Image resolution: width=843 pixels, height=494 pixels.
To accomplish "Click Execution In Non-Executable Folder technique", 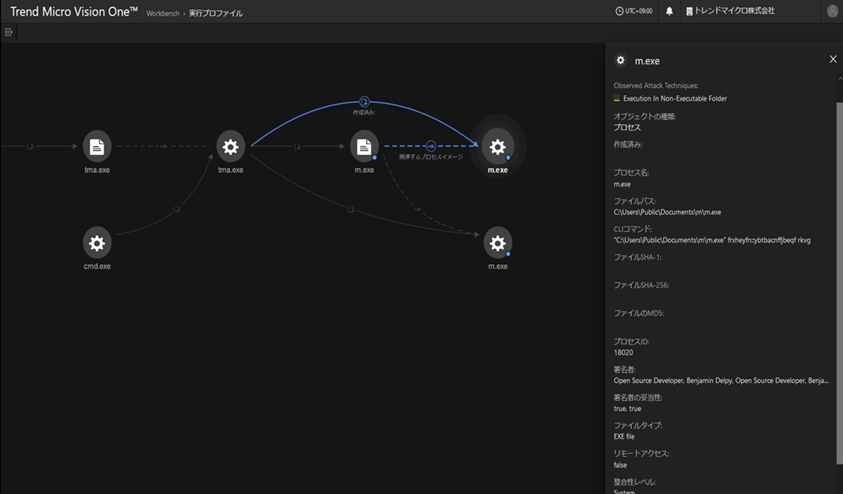I will 675,98.
